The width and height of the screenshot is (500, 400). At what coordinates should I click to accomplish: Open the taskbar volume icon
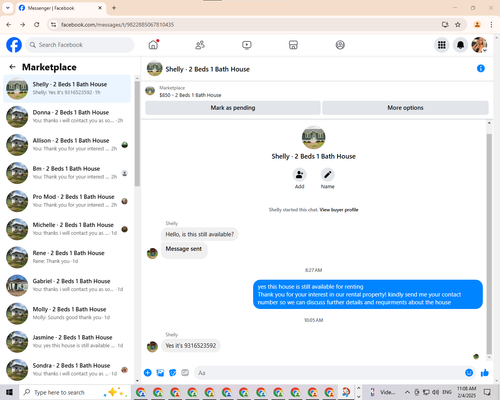[x=435, y=392]
